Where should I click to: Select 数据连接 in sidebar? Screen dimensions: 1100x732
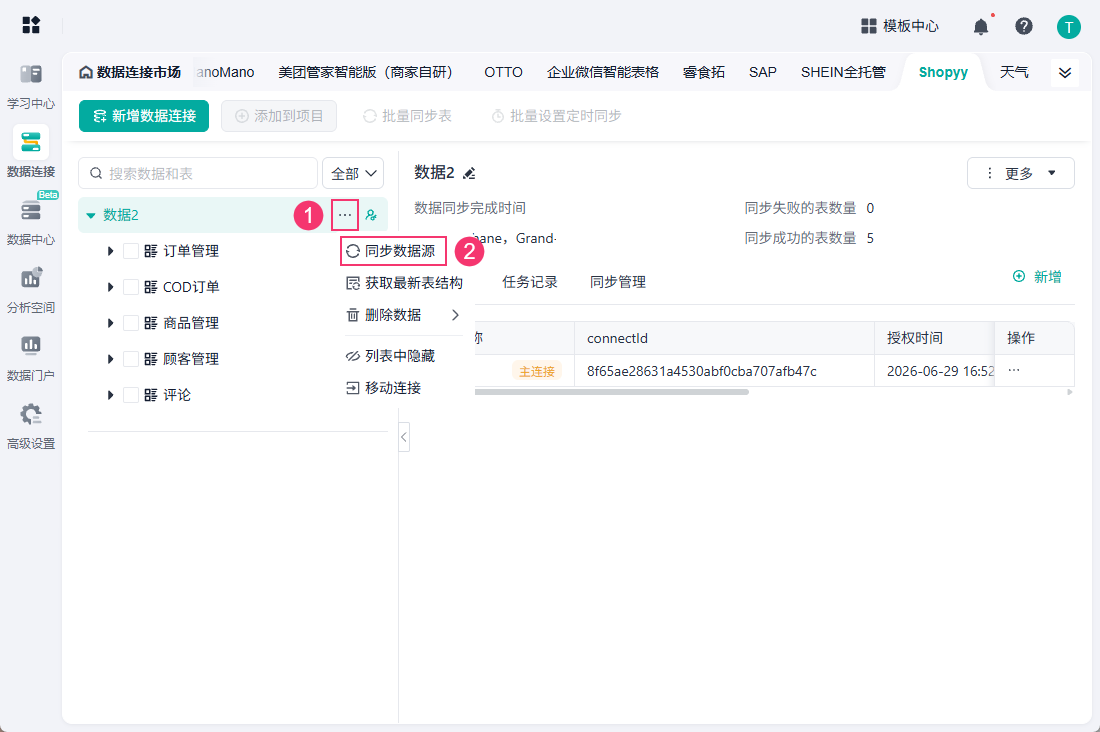(x=31, y=152)
